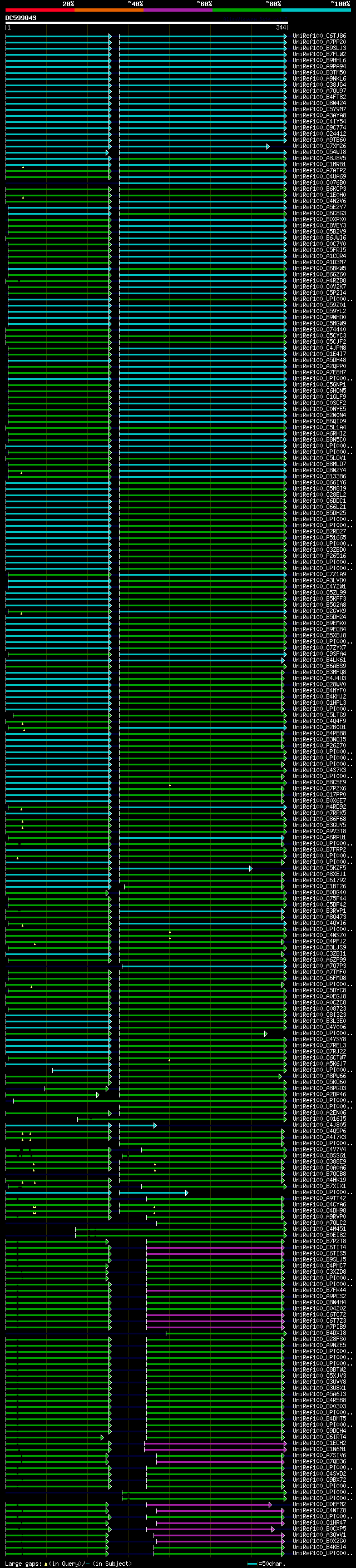Open the UniRef100_P26270 entry
The width and height of the screenshot is (356, 1568).
coord(319,746)
